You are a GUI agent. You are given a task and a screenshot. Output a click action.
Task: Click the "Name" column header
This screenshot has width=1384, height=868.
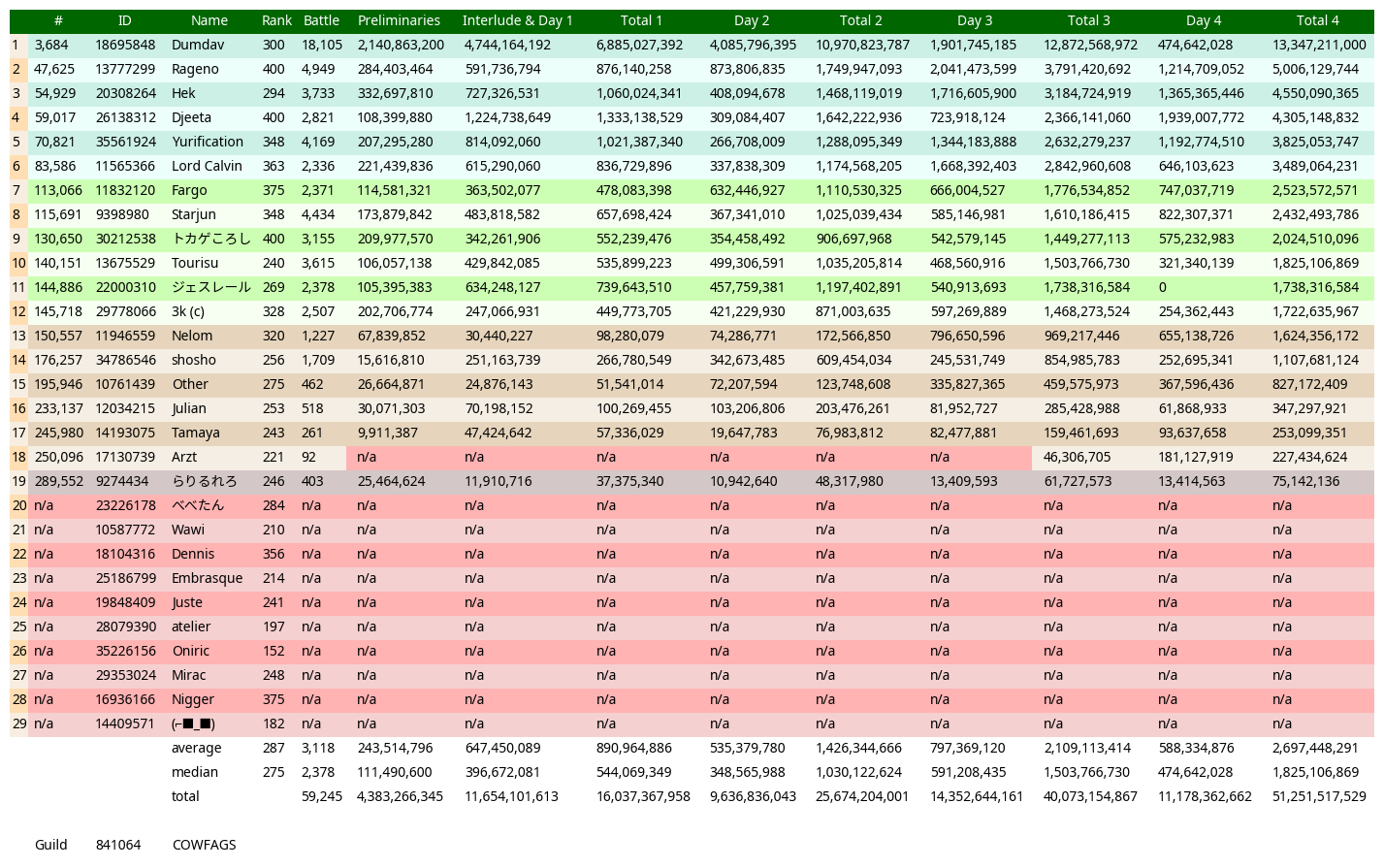point(209,20)
